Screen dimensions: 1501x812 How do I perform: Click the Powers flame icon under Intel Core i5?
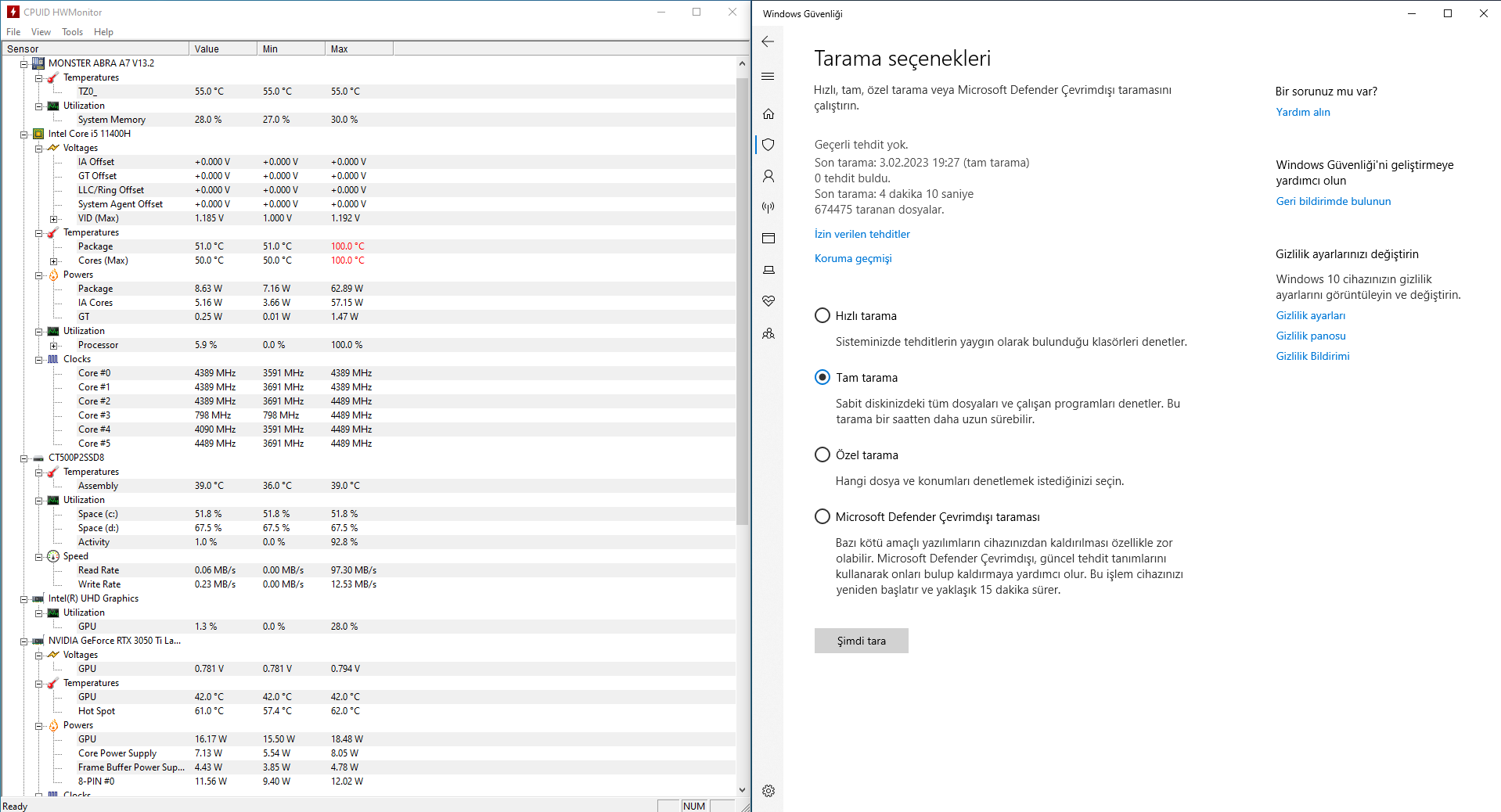tap(53, 275)
